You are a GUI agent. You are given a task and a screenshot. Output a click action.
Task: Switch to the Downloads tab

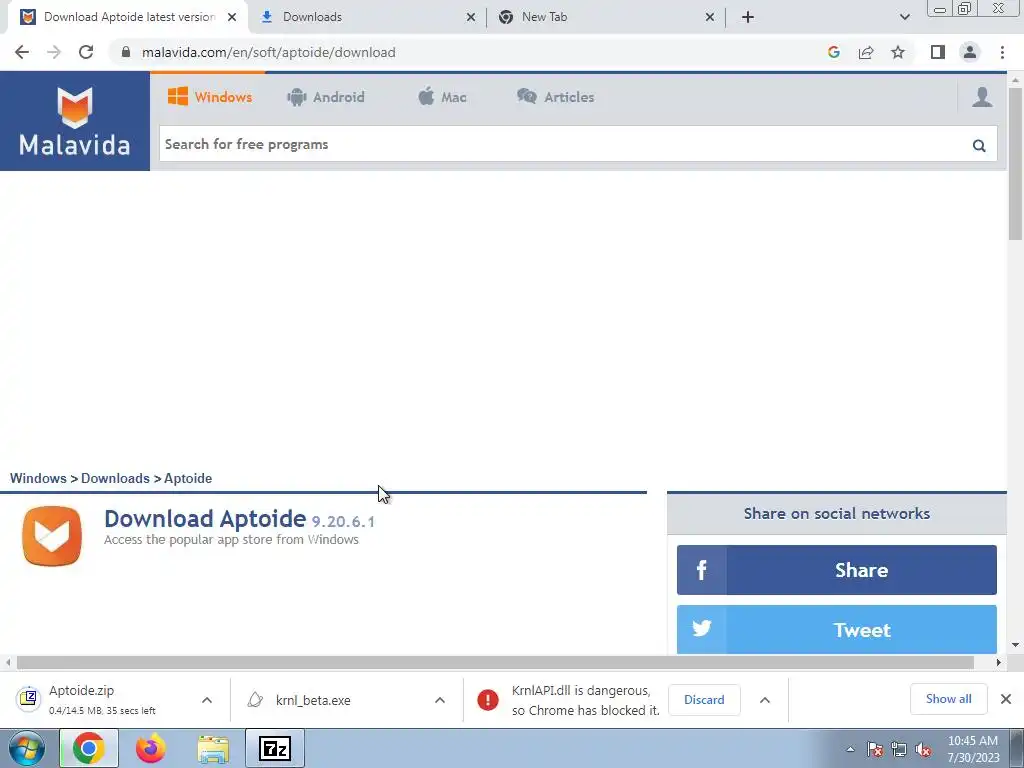[x=367, y=17]
